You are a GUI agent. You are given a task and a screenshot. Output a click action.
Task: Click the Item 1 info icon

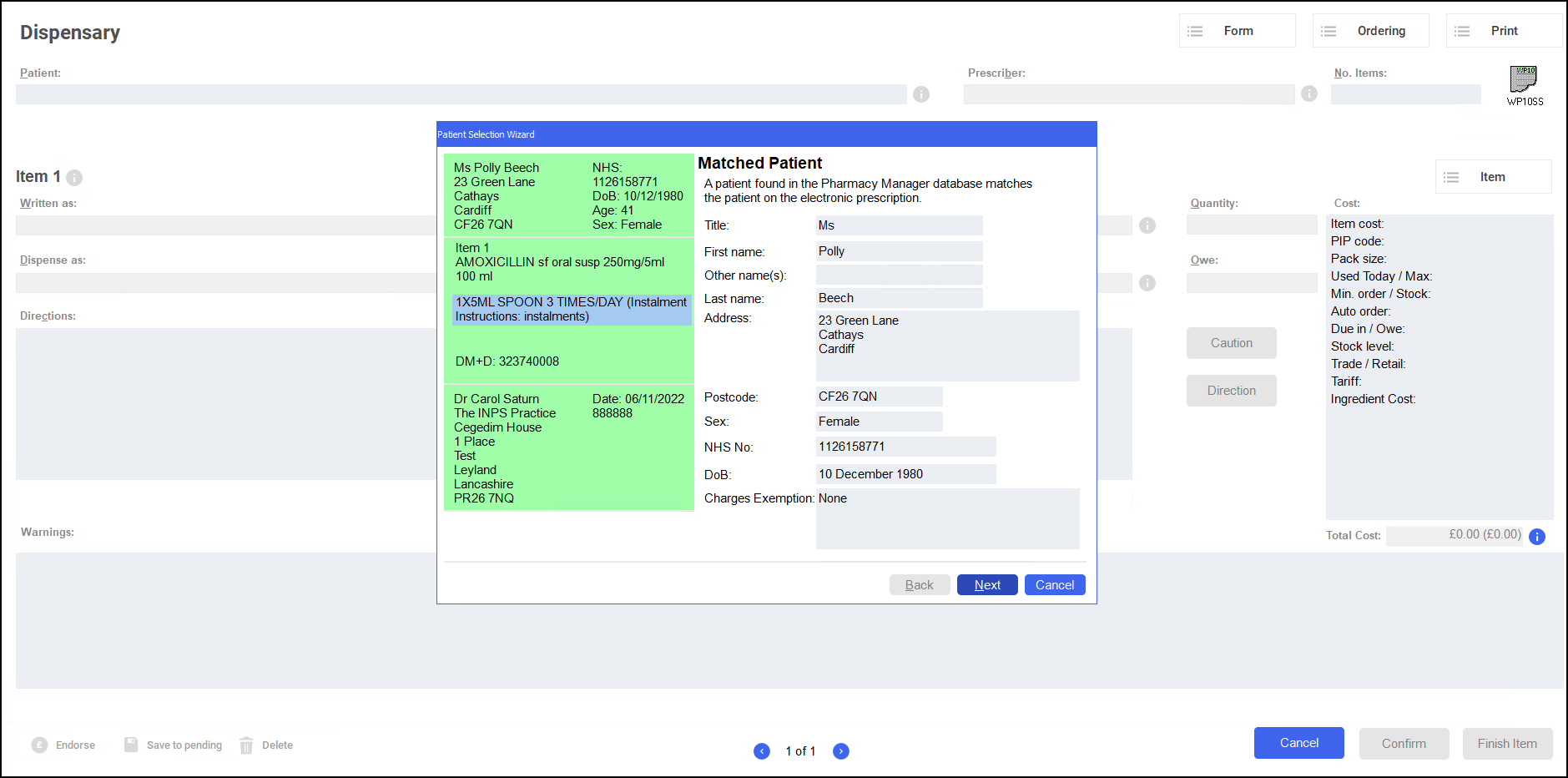74,178
